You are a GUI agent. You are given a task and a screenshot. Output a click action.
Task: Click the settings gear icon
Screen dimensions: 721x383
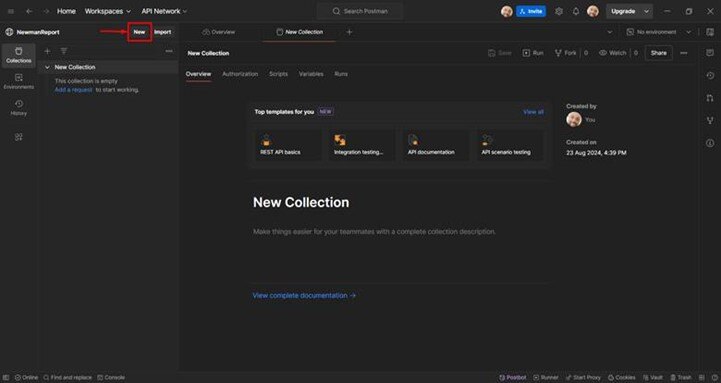(559, 11)
